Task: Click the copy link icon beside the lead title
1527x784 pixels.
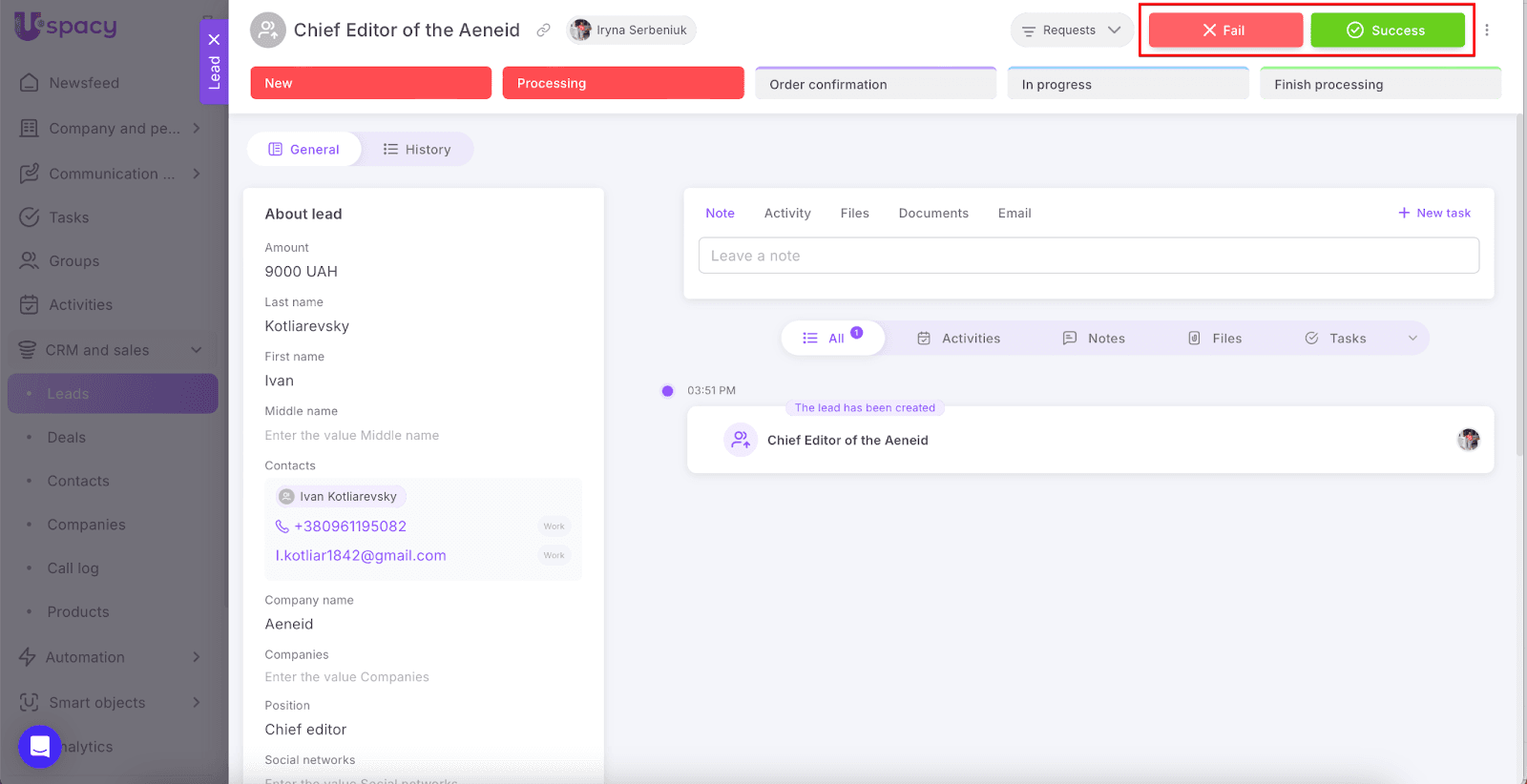Action: pyautogui.click(x=543, y=31)
